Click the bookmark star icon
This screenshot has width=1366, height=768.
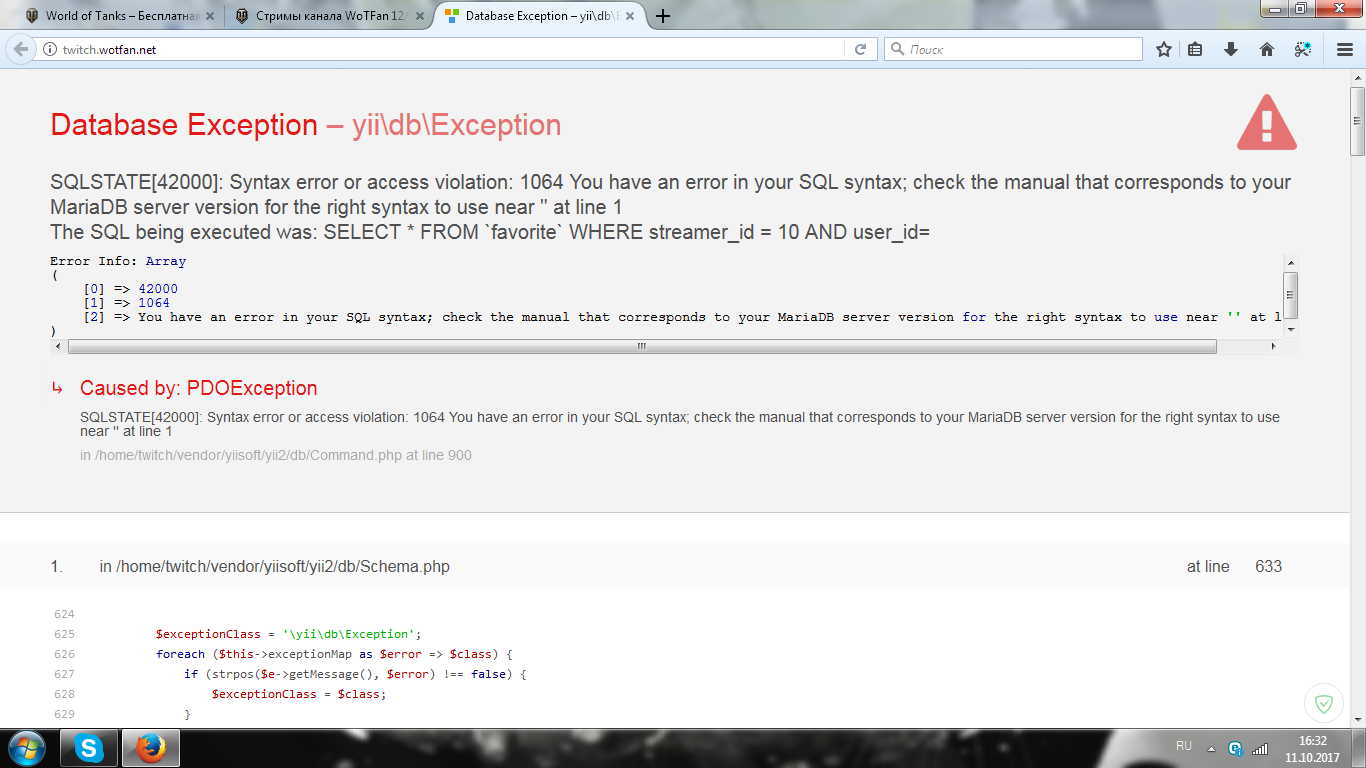click(x=1163, y=49)
